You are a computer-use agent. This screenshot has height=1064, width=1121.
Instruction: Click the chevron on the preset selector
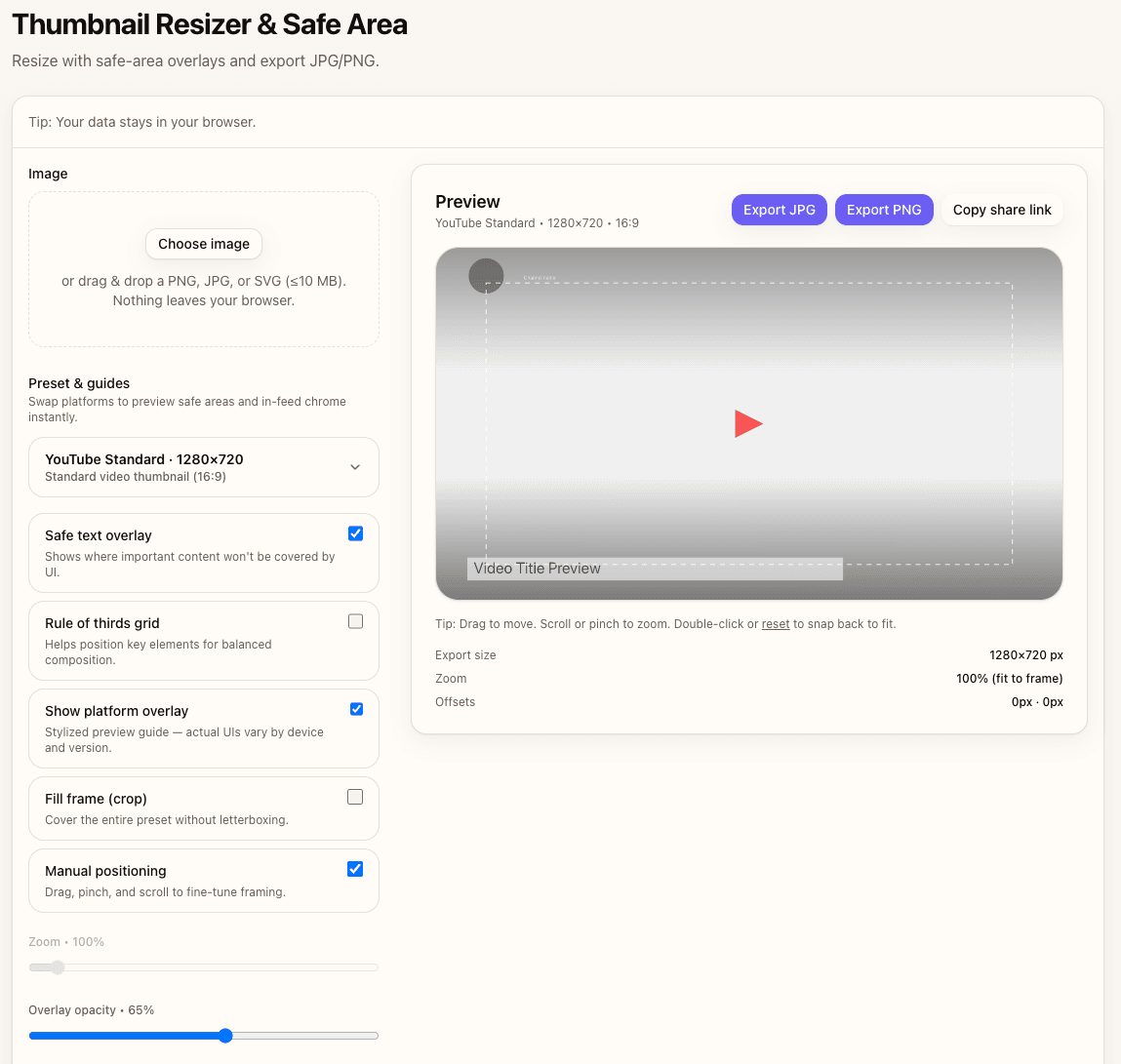tap(355, 467)
